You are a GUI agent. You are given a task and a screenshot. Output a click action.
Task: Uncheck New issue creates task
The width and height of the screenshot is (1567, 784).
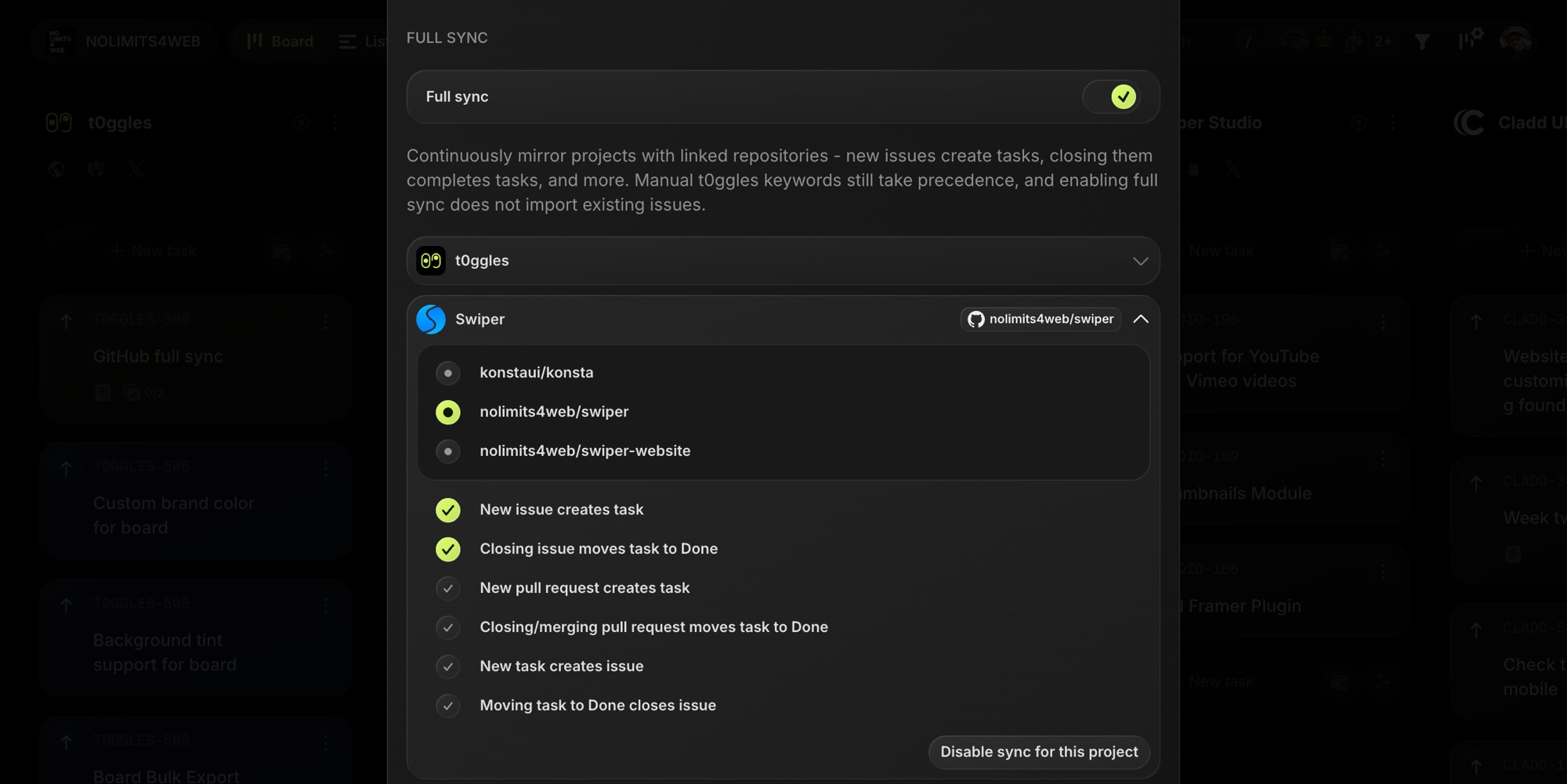point(447,510)
